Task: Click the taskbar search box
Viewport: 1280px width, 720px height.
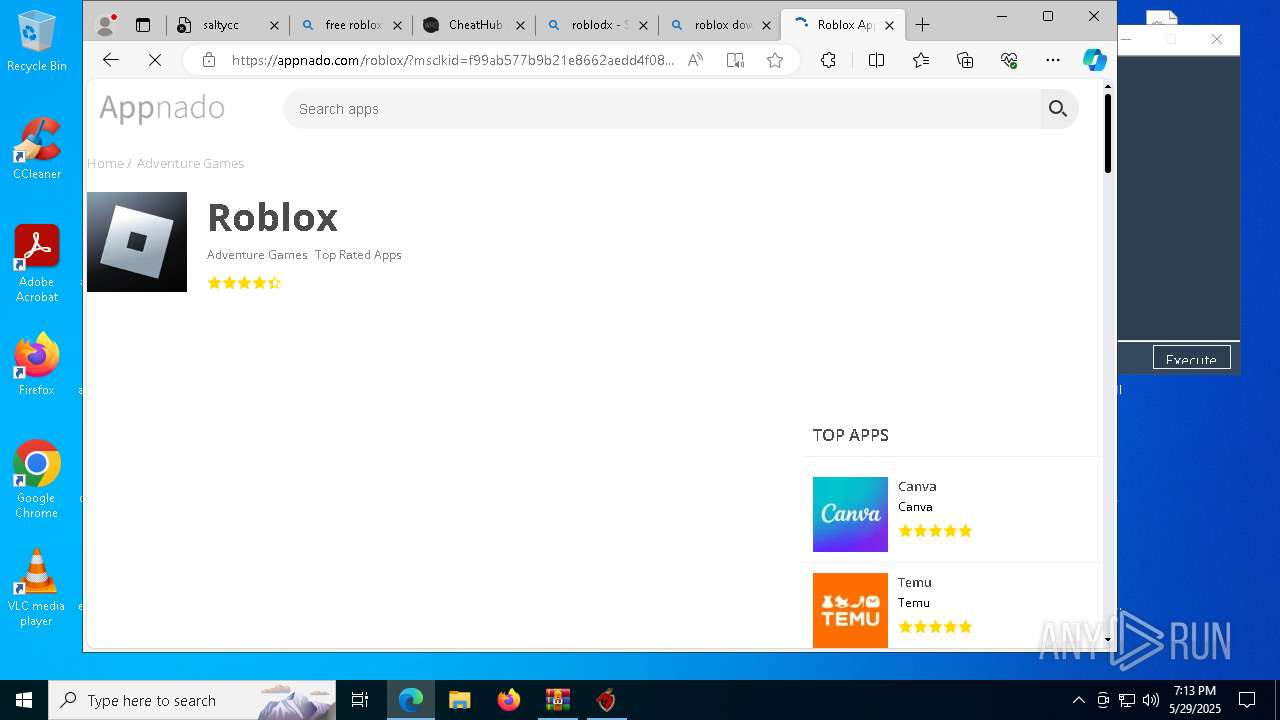Action: point(192,700)
